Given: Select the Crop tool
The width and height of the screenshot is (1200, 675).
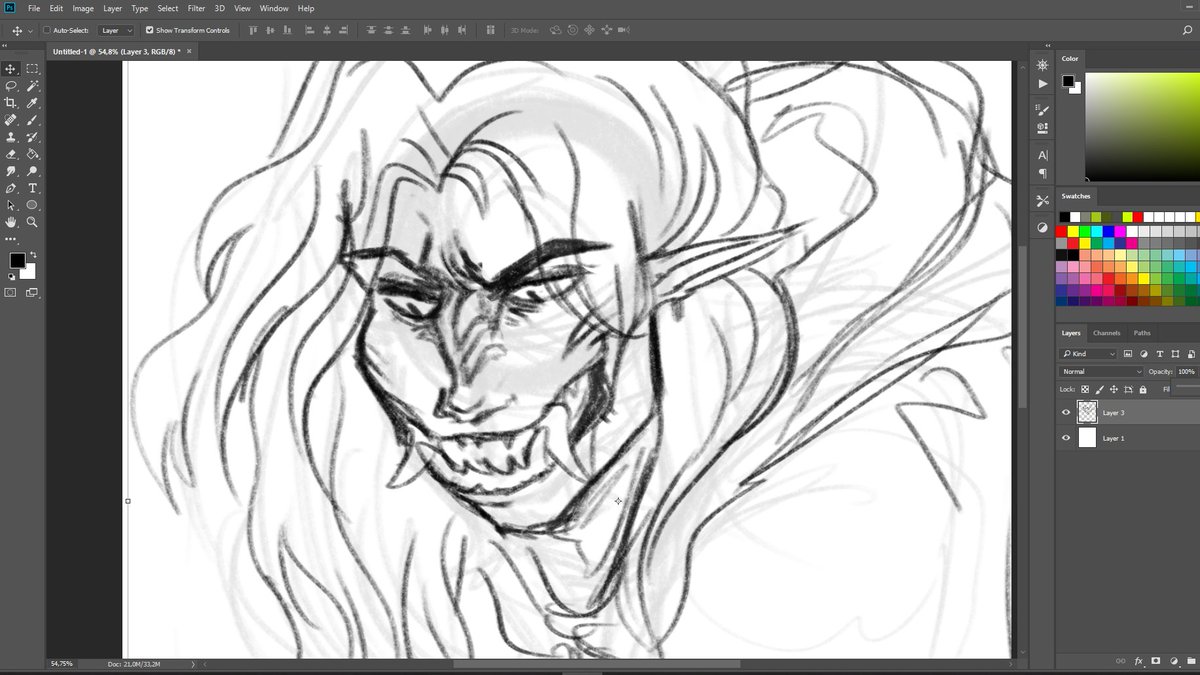Looking at the screenshot, I should coord(11,103).
